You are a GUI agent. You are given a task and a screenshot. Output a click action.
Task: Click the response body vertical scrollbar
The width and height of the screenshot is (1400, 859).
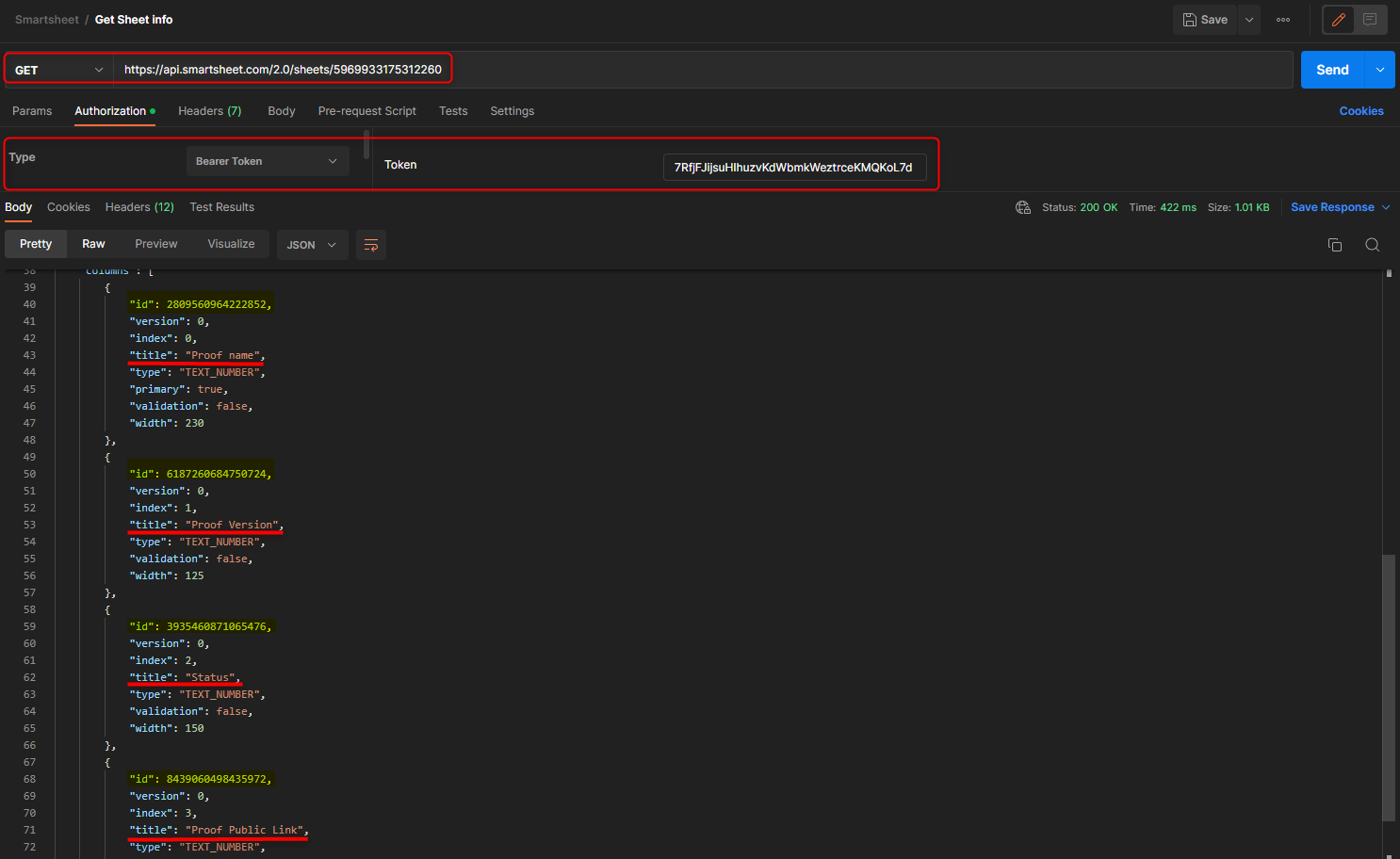tap(1388, 688)
